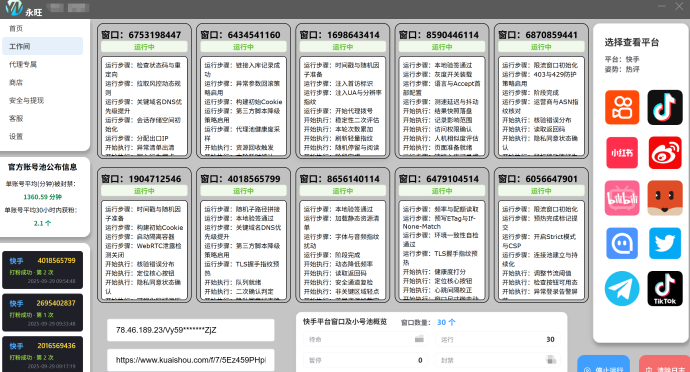Click the 2.1 个 follower value
Viewport: 690px width, 372px height.
pos(43,223)
